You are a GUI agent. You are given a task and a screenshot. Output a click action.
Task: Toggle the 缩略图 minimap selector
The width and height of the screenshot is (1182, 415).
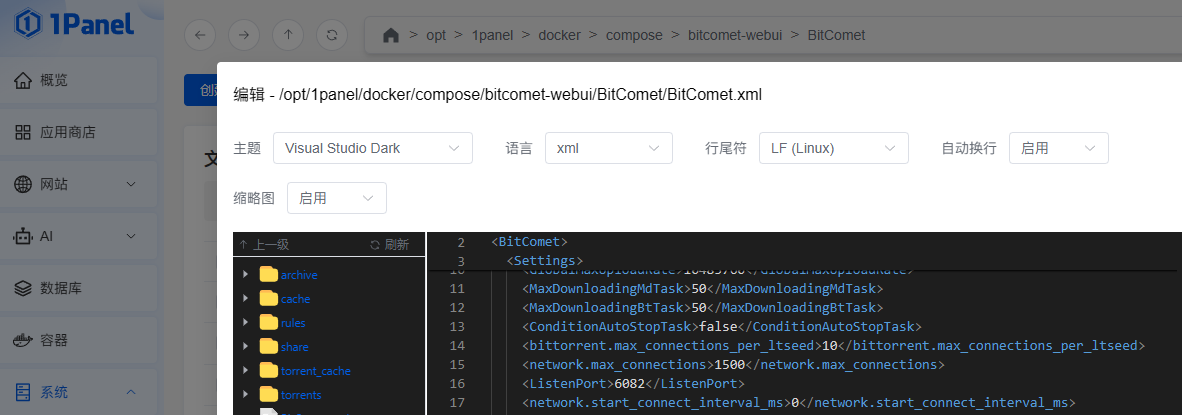pyautogui.click(x=336, y=198)
